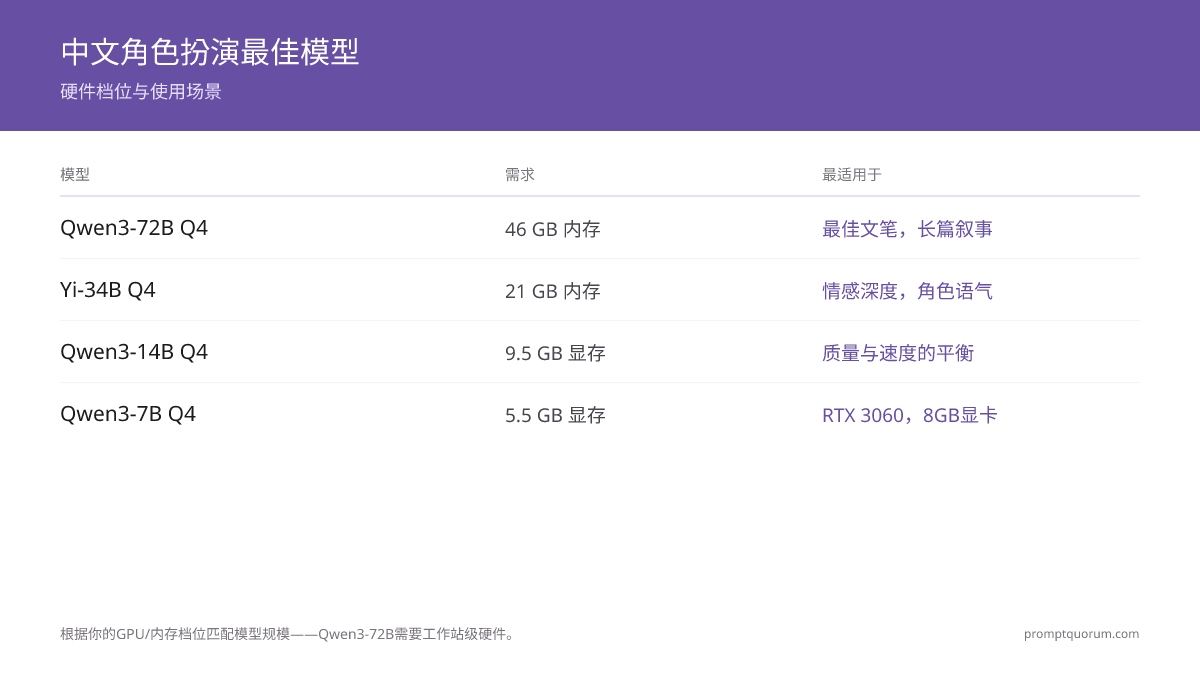Click the 模型 column header
1200x675 pixels.
pos(75,174)
